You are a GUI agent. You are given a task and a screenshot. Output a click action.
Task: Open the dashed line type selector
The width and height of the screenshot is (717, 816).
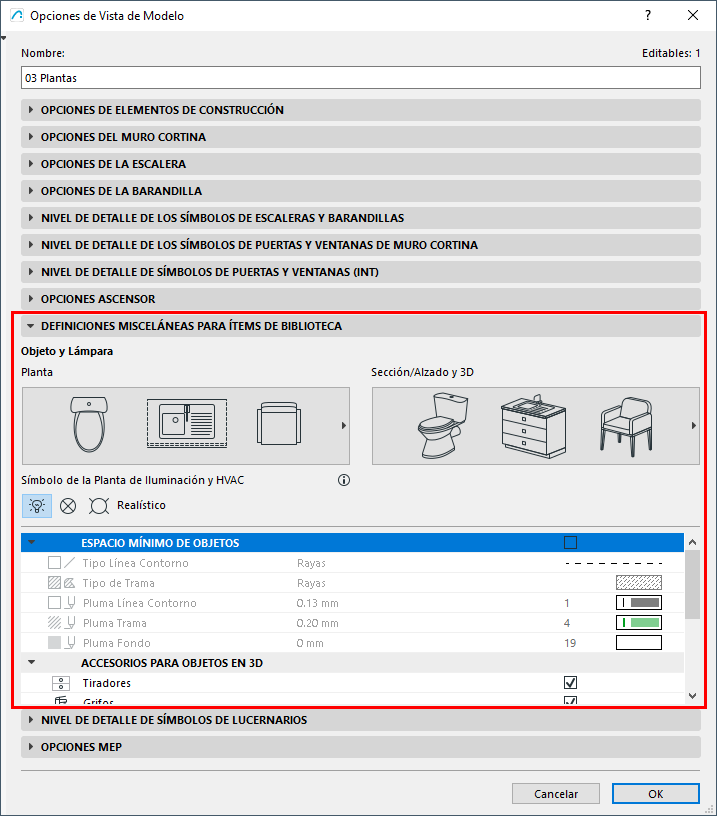tap(613, 563)
